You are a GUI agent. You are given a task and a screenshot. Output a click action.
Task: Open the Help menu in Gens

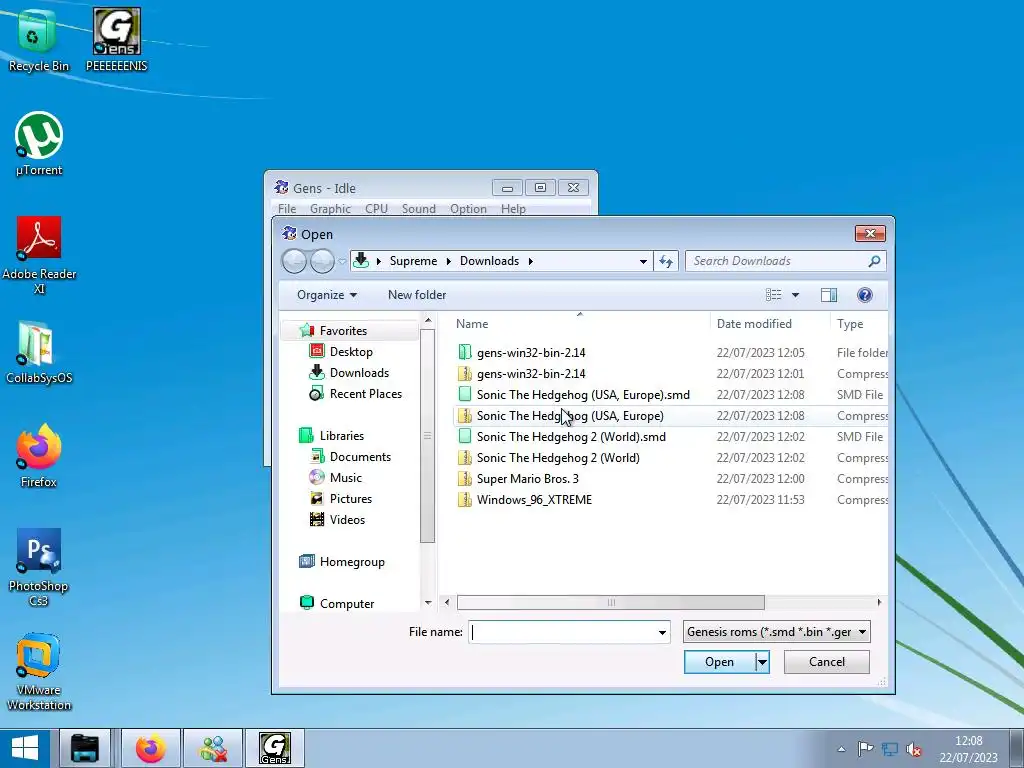(x=513, y=209)
